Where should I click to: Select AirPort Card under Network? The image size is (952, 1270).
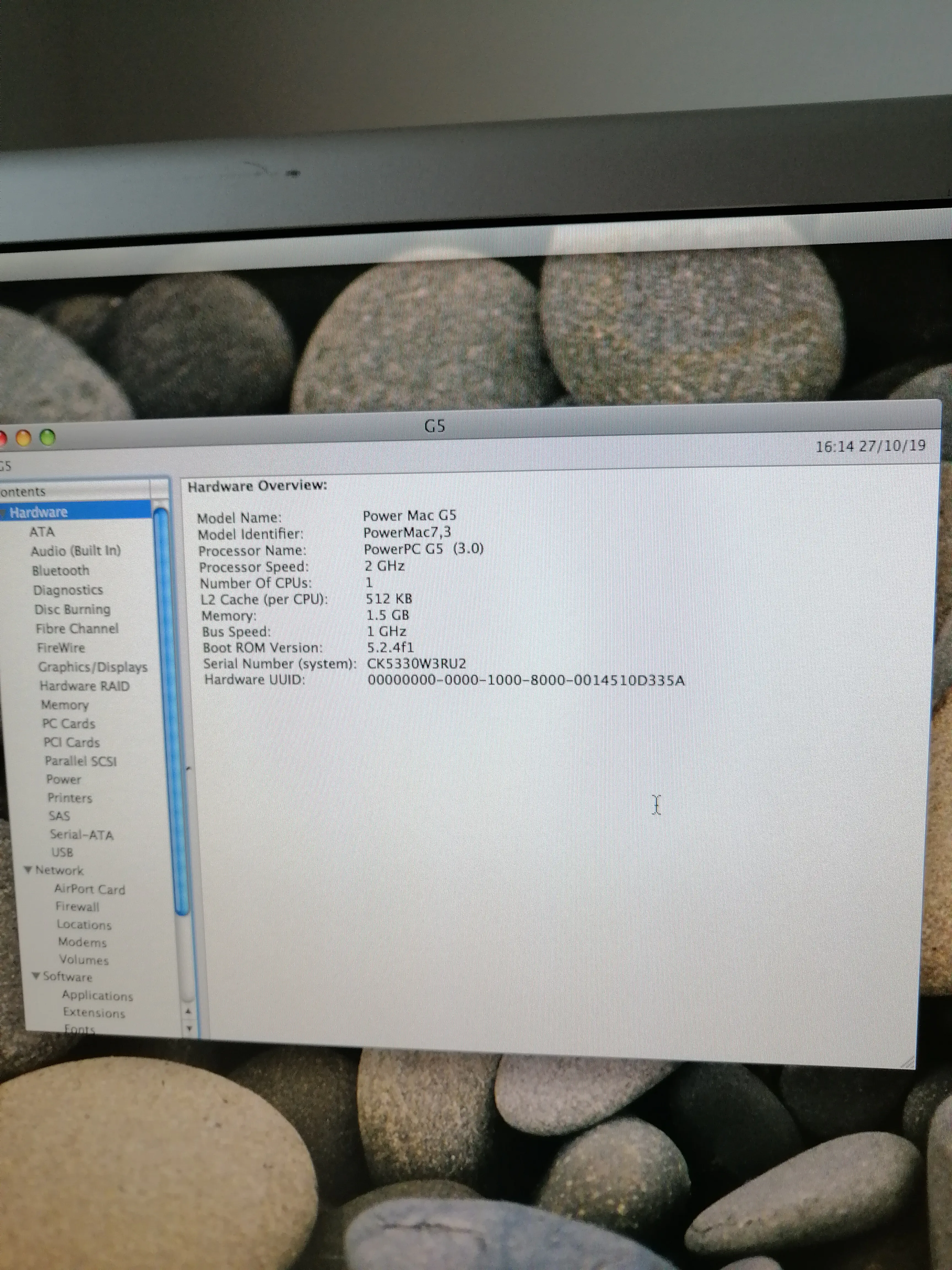click(90, 889)
